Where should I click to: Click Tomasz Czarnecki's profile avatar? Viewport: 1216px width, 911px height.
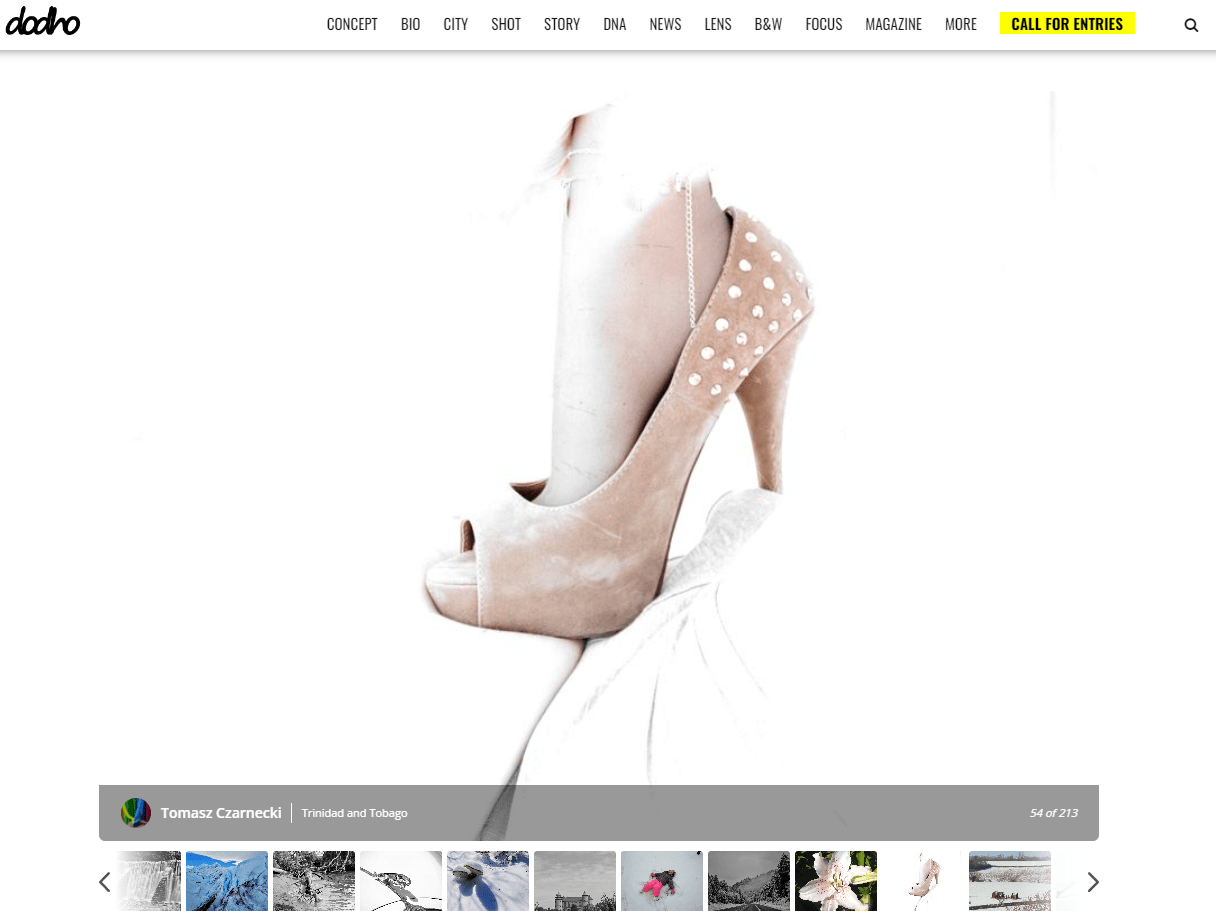pos(136,813)
